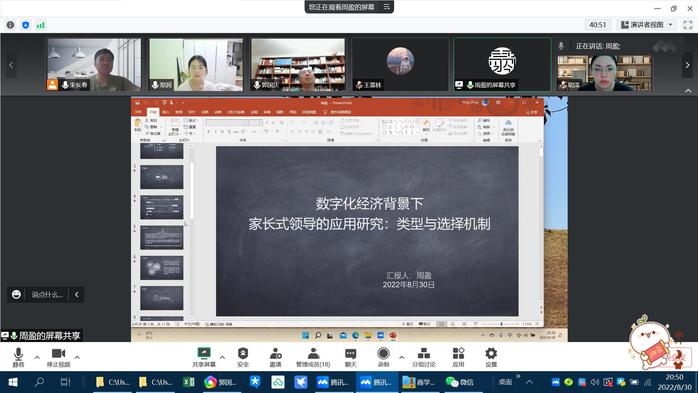This screenshot has height=393, width=698.
Task: Open Share Screen (共享屏幕)
Action: click(204, 357)
